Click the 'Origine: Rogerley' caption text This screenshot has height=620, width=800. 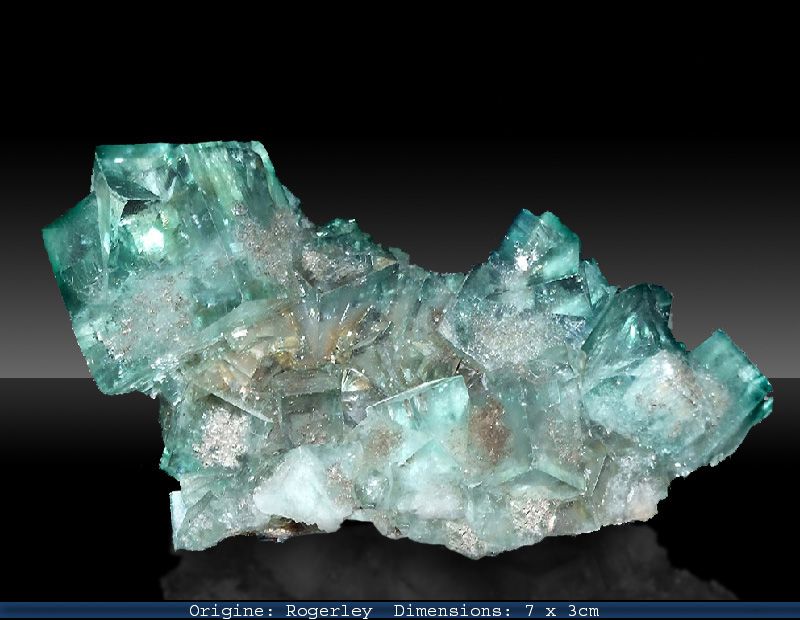pyautogui.click(x=281, y=611)
